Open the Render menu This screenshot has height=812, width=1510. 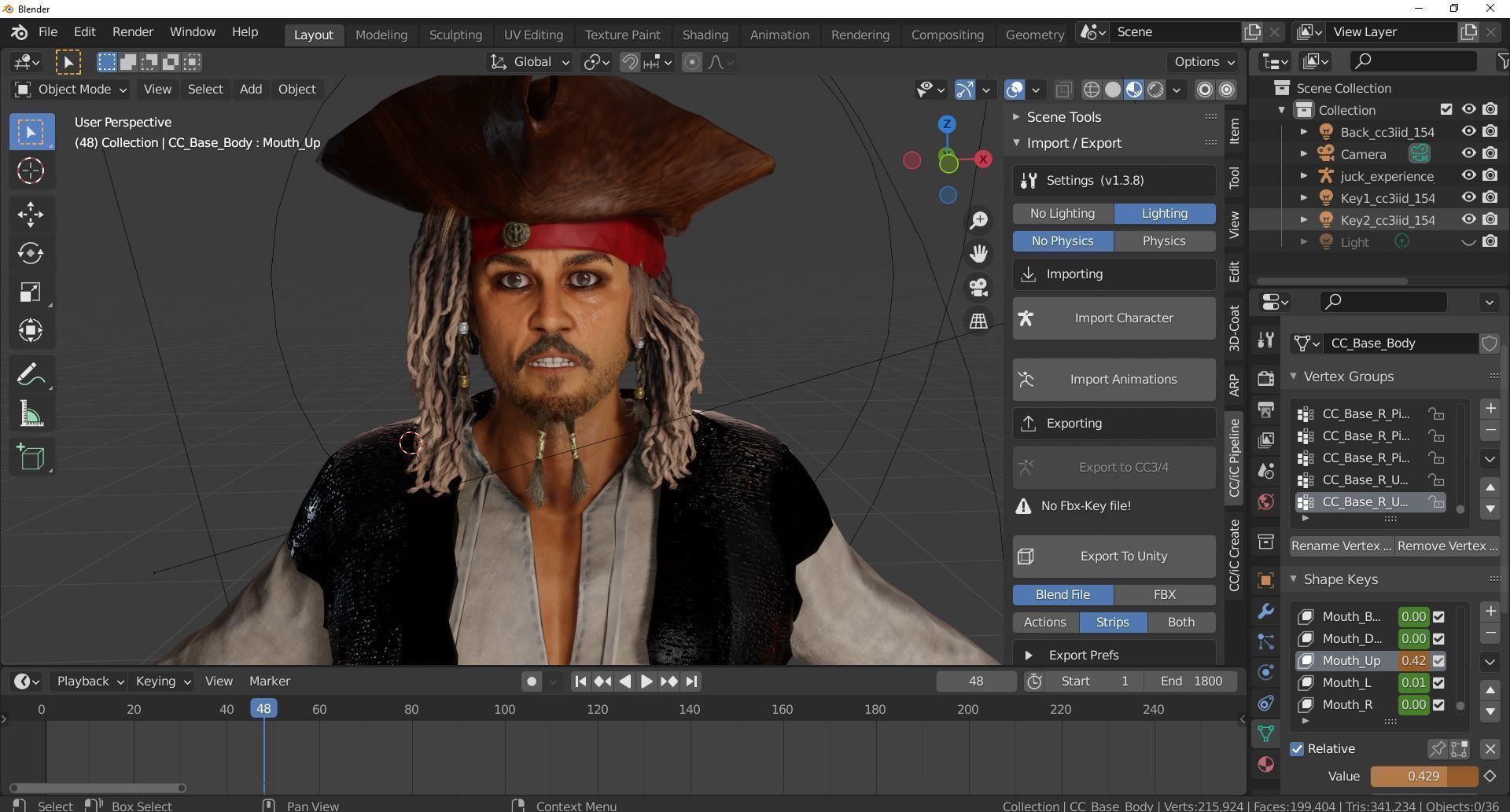[x=132, y=32]
